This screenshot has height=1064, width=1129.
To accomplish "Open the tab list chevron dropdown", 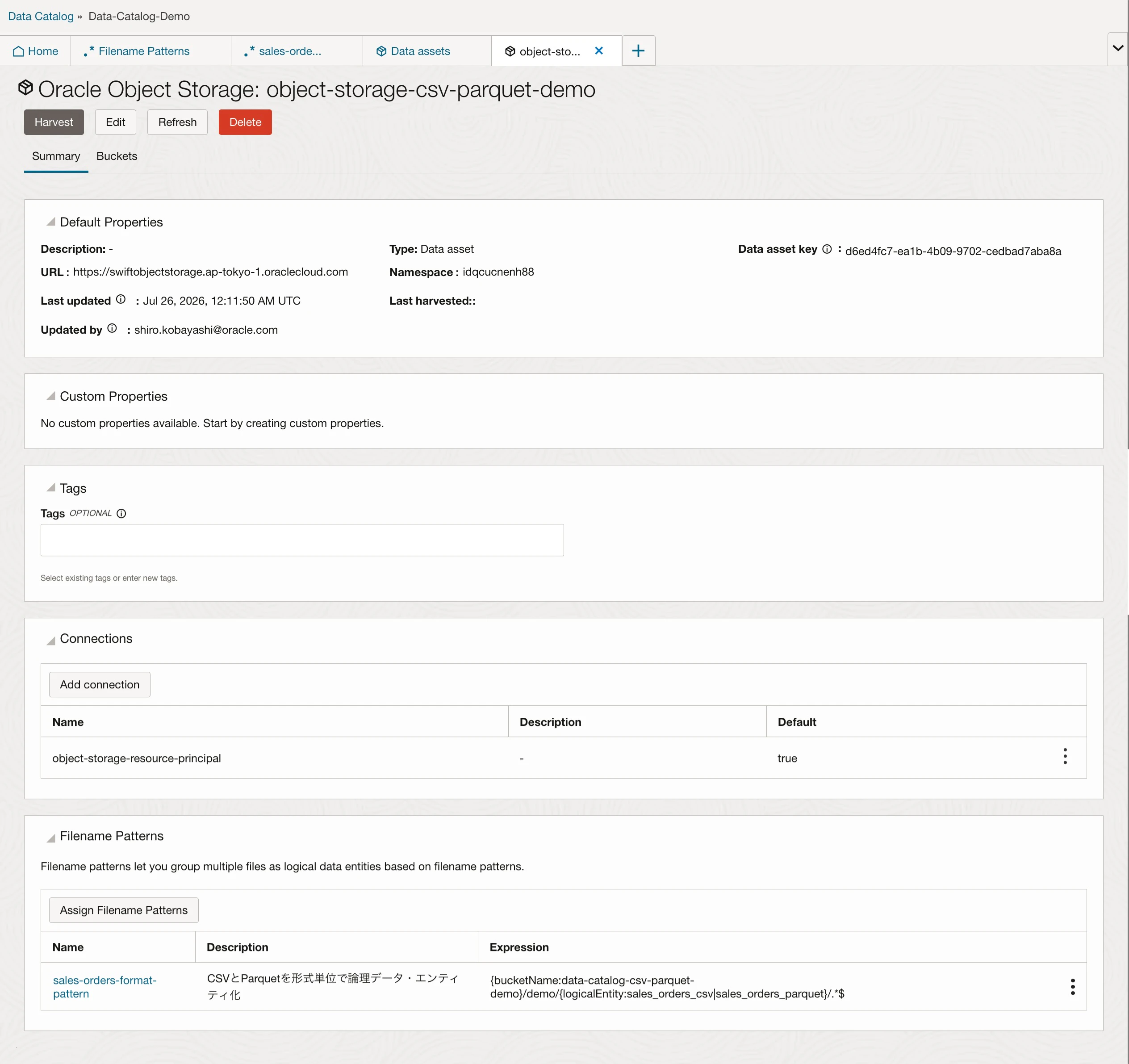I will tap(1118, 48).
